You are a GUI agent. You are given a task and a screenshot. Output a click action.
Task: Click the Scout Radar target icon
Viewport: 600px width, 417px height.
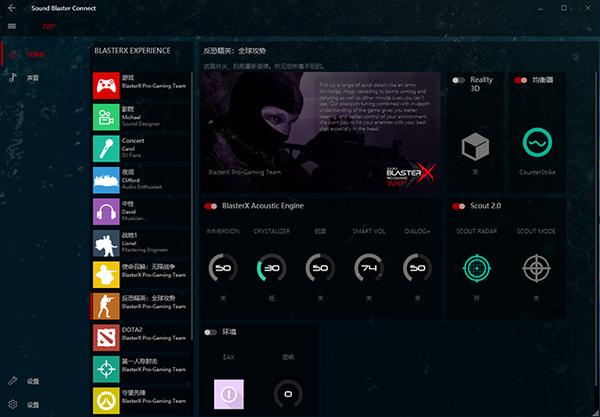pyautogui.click(x=477, y=268)
